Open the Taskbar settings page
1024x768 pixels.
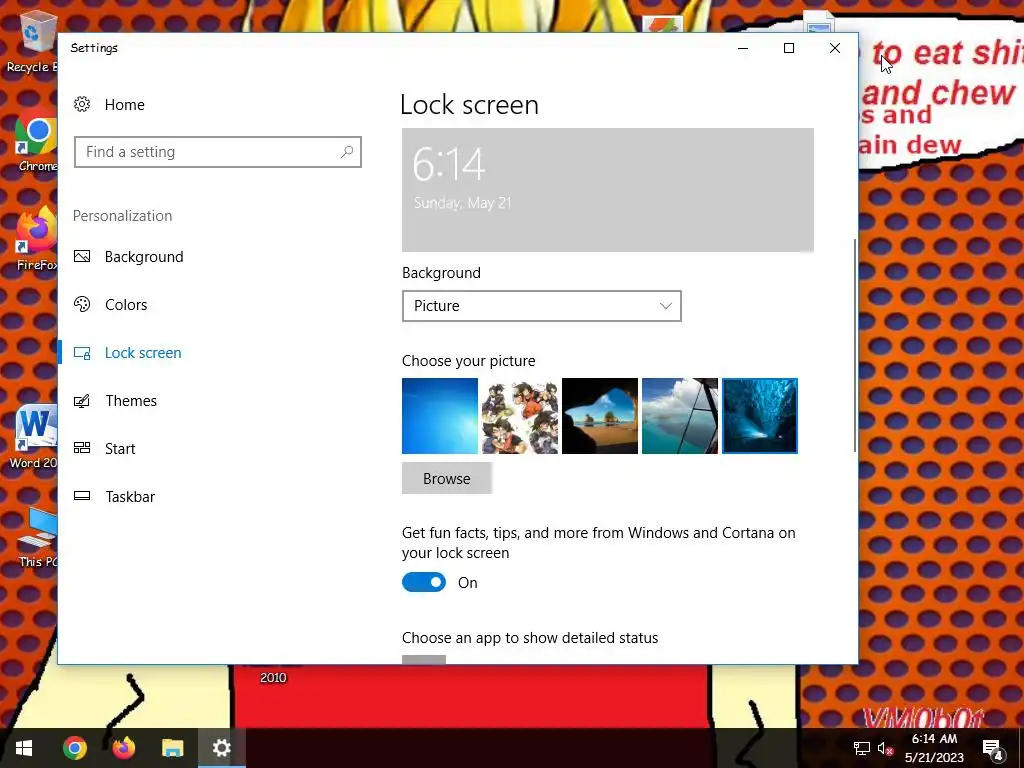tap(130, 497)
